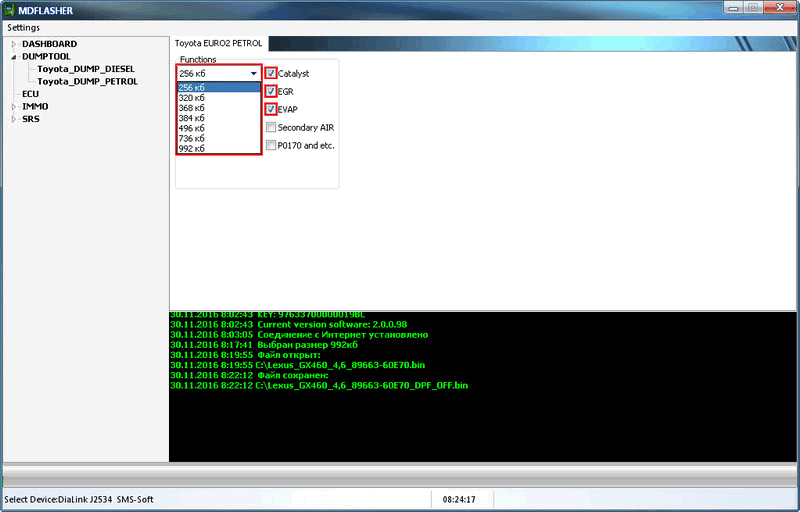Enable the Secondary AIR checkbox

tap(271, 127)
